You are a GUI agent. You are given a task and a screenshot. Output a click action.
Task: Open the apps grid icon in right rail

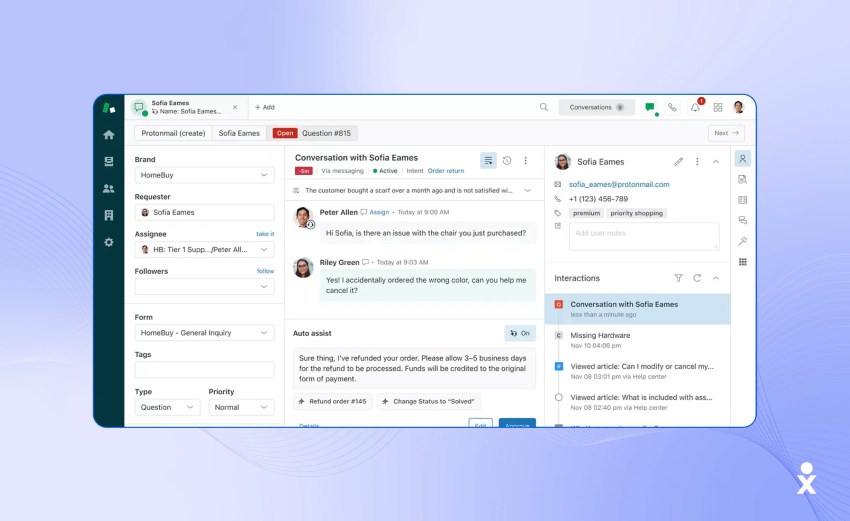(743, 262)
